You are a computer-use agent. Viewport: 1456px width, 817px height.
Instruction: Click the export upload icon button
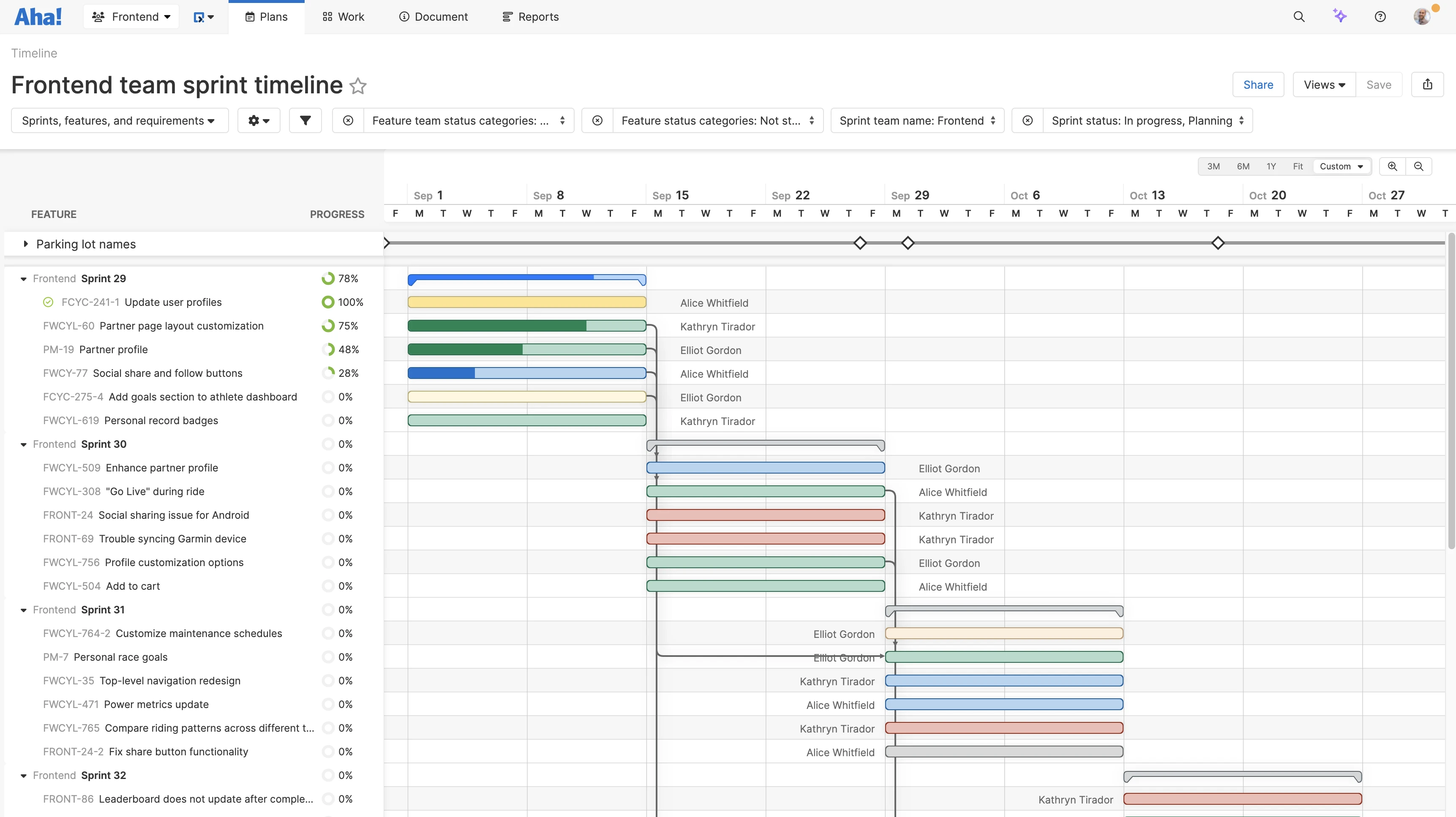coord(1427,85)
